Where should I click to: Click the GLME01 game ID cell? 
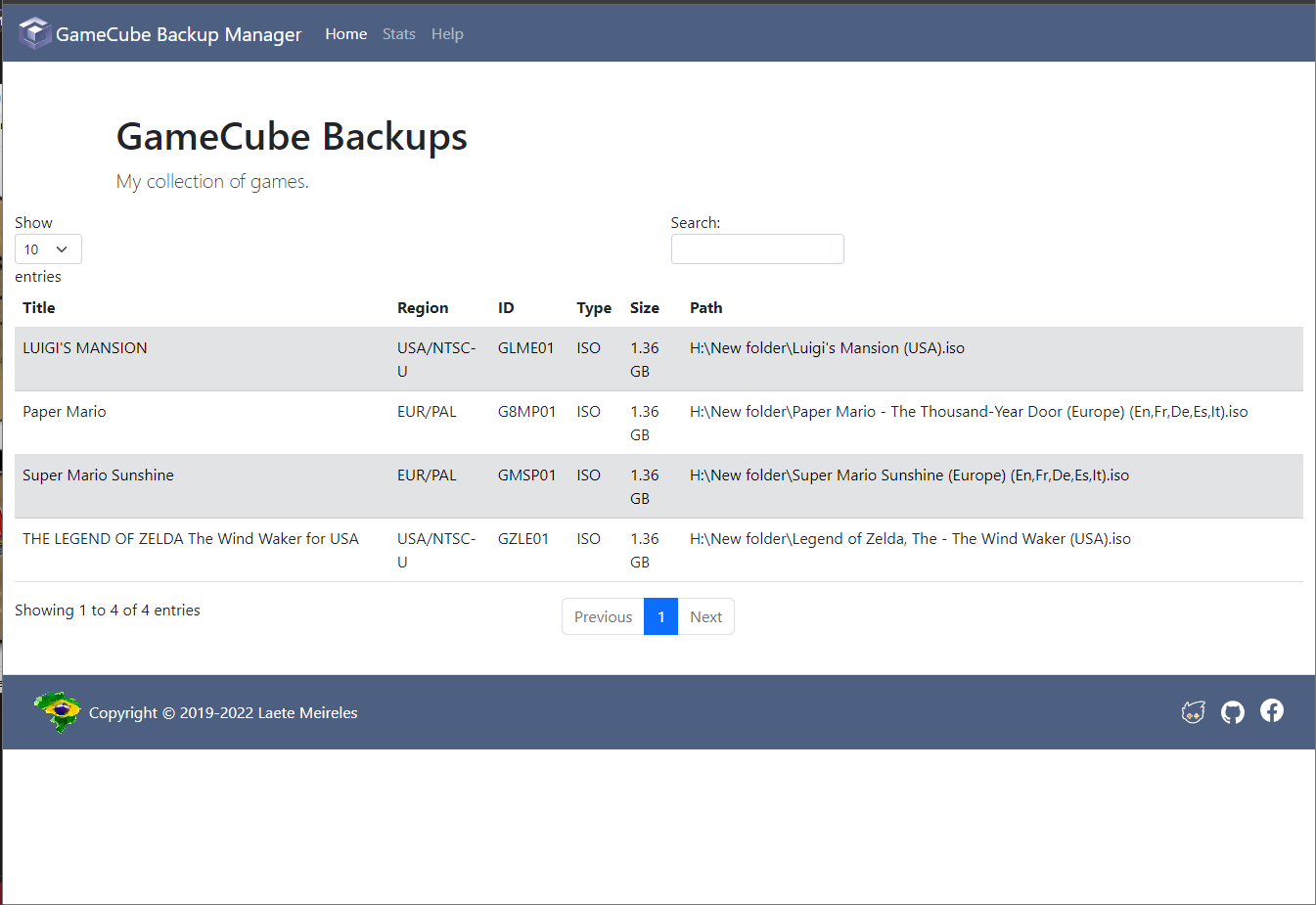[526, 348]
